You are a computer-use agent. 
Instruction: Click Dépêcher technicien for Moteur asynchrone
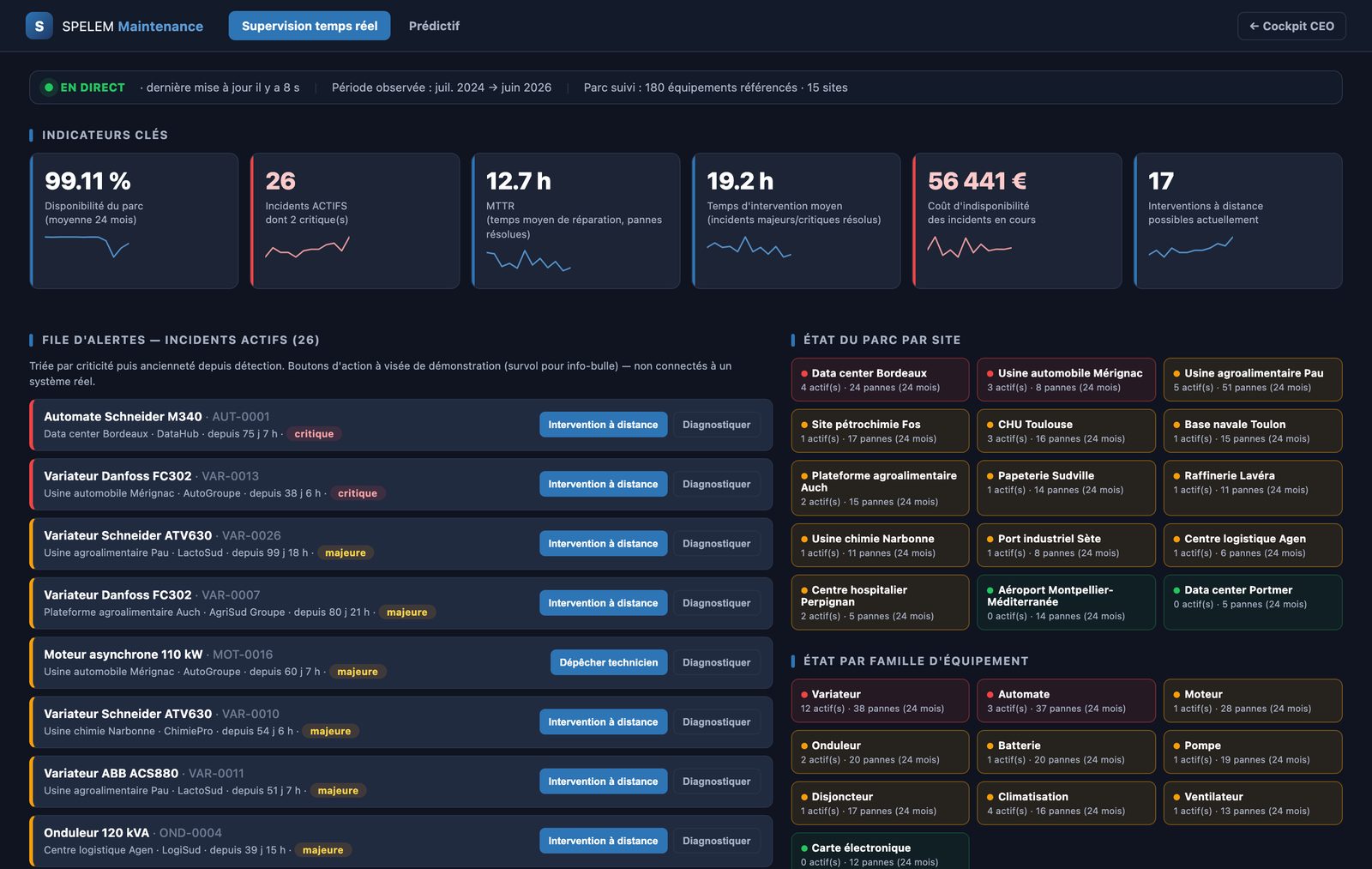[609, 662]
